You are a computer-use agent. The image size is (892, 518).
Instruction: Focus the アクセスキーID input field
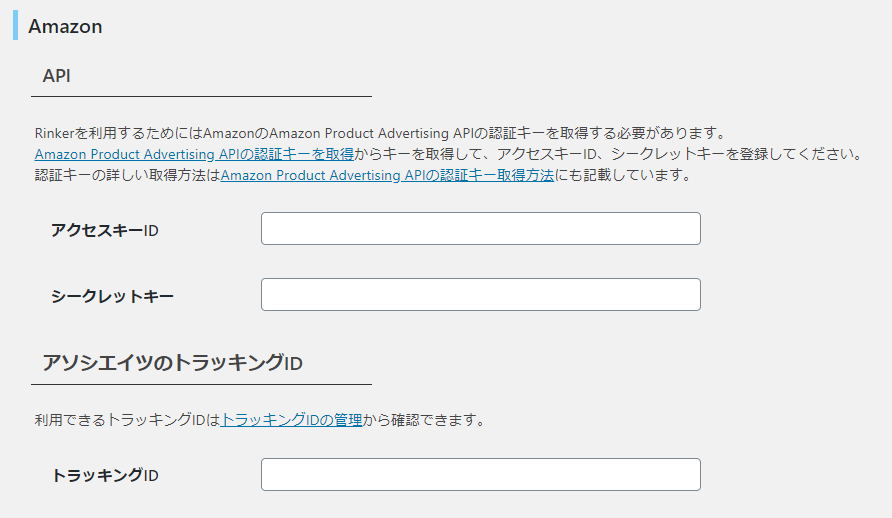pyautogui.click(x=481, y=229)
